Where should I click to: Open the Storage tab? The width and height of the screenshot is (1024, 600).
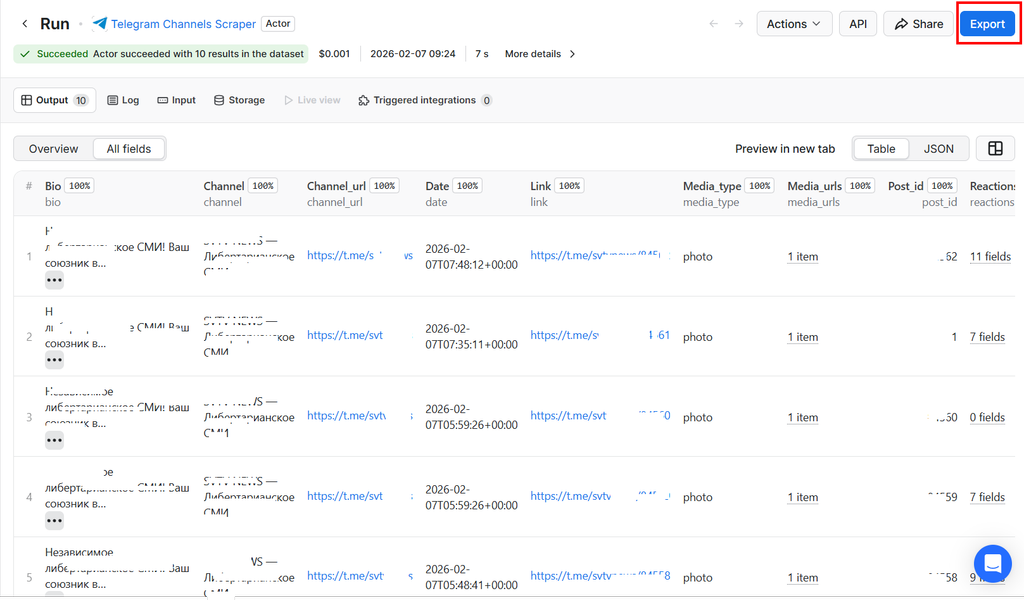click(x=240, y=100)
